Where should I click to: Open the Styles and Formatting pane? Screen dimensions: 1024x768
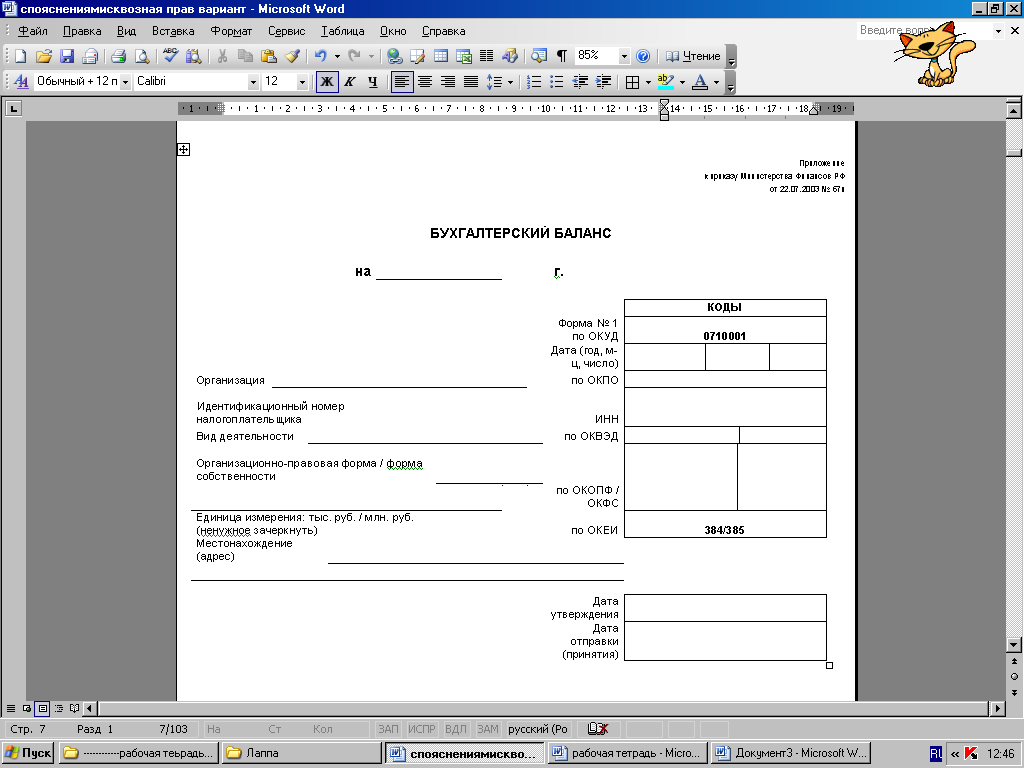click(x=21, y=82)
